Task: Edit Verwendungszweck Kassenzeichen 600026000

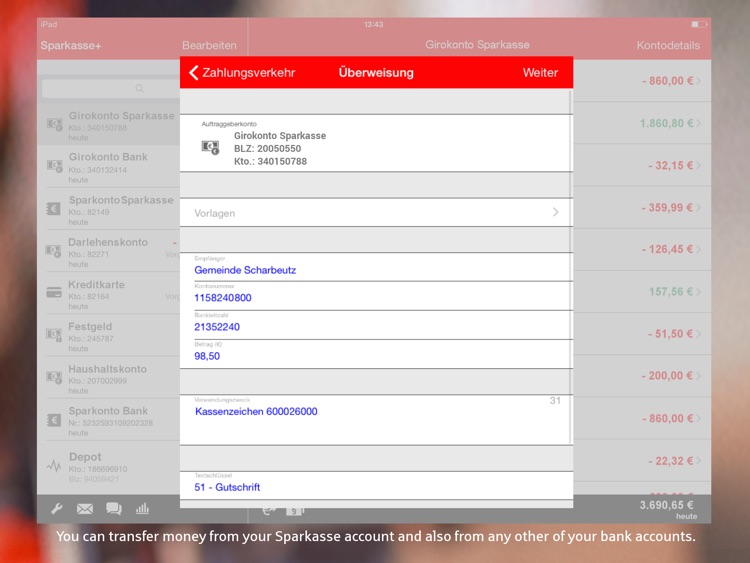Action: 376,419
